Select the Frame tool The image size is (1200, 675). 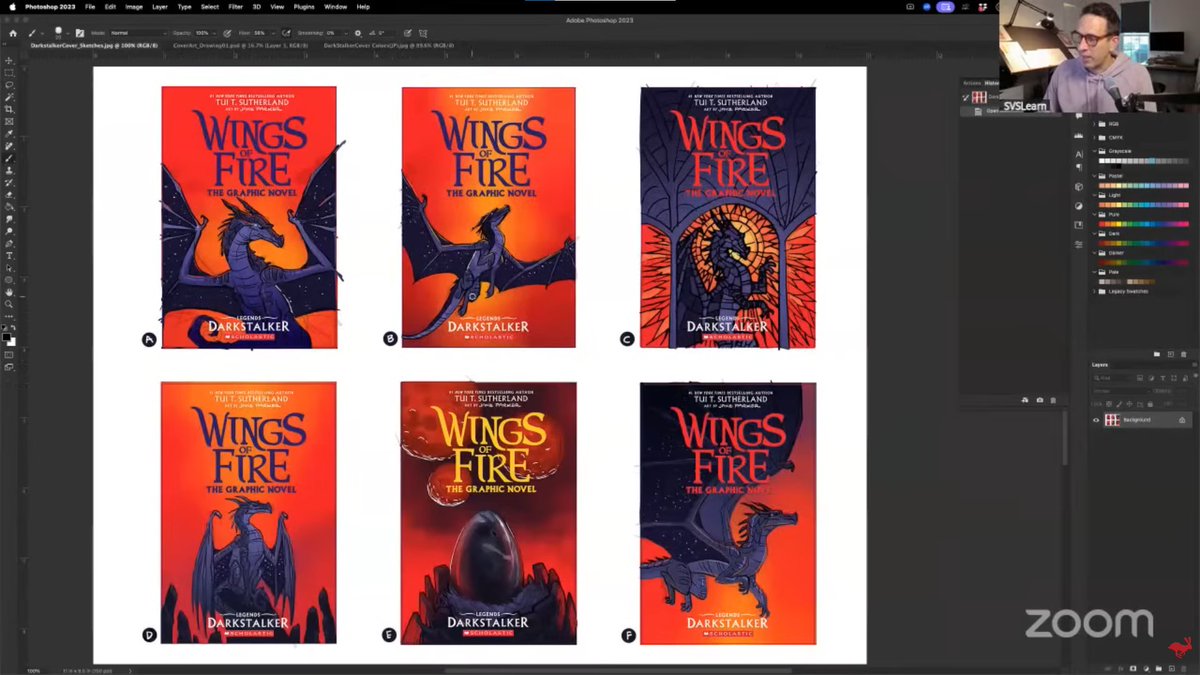(x=9, y=121)
